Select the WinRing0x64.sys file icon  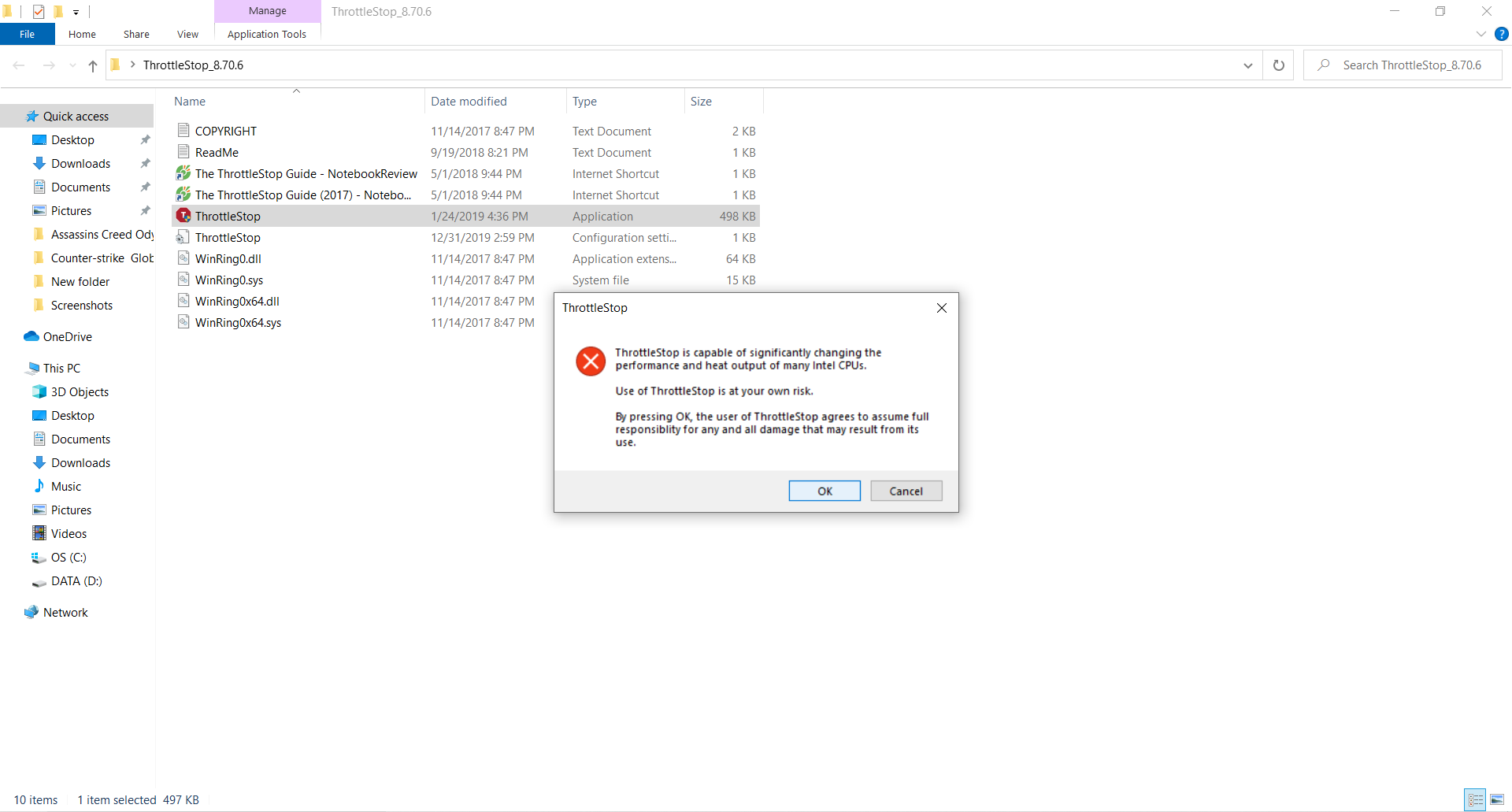tap(183, 322)
